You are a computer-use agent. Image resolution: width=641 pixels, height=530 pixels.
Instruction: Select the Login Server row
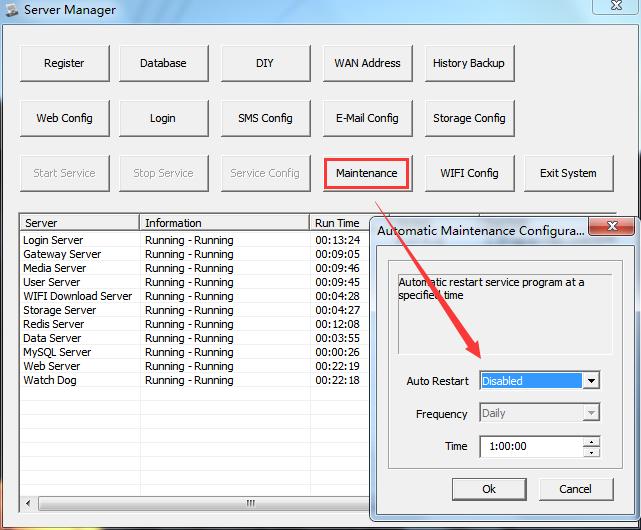click(x=195, y=240)
